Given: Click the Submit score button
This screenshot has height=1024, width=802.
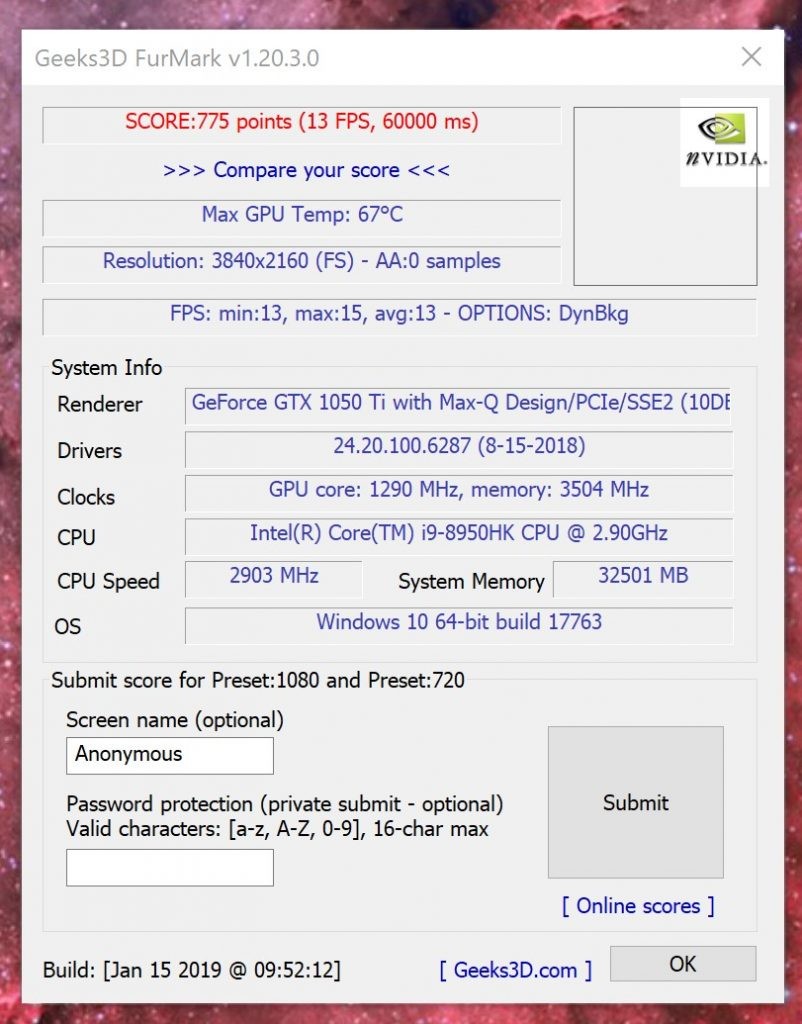Looking at the screenshot, I should pyautogui.click(x=635, y=802).
